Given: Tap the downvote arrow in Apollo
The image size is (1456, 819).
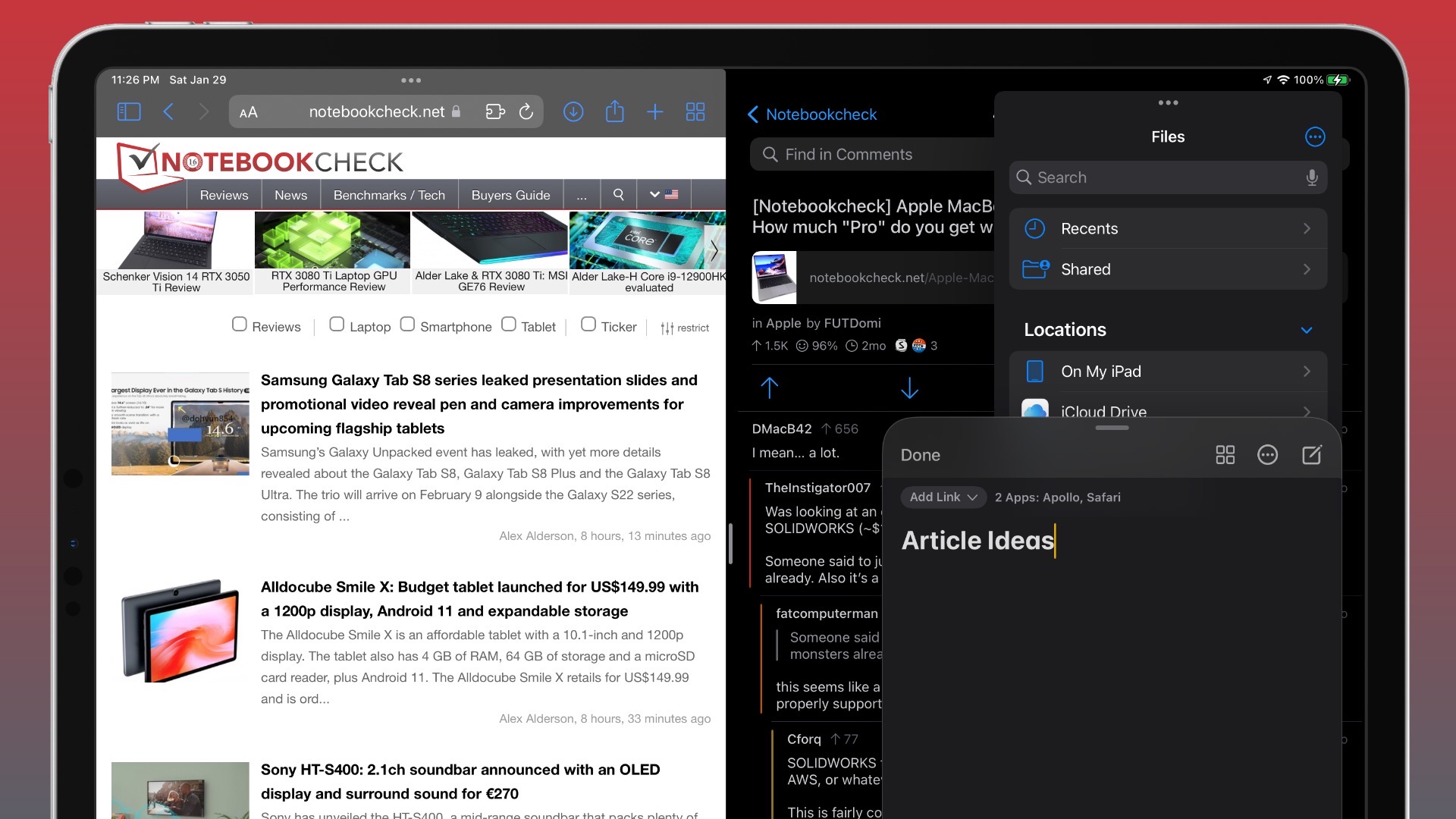Looking at the screenshot, I should click(x=909, y=388).
